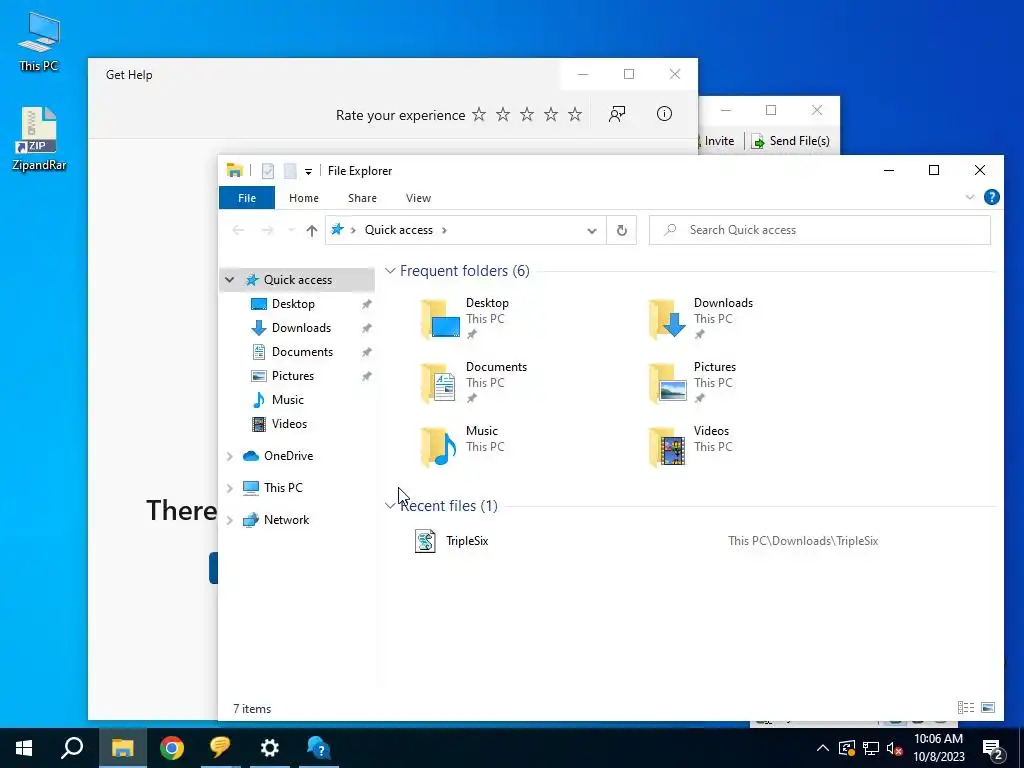
Task: Select Downloads in the navigation pane
Action: point(301,328)
